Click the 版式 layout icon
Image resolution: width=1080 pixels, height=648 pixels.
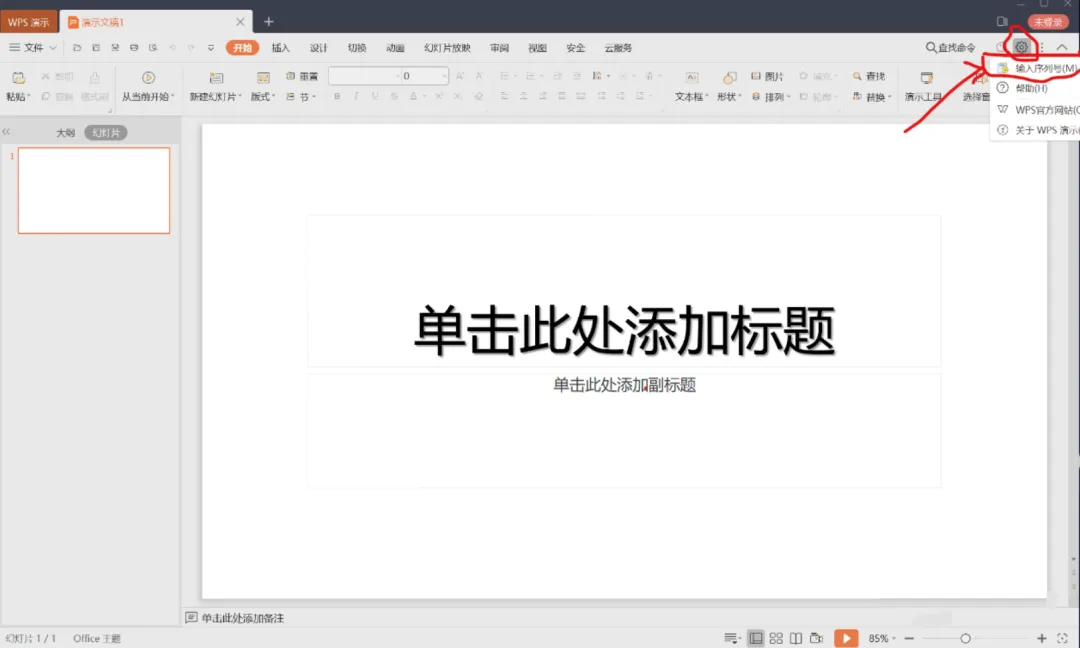[263, 78]
